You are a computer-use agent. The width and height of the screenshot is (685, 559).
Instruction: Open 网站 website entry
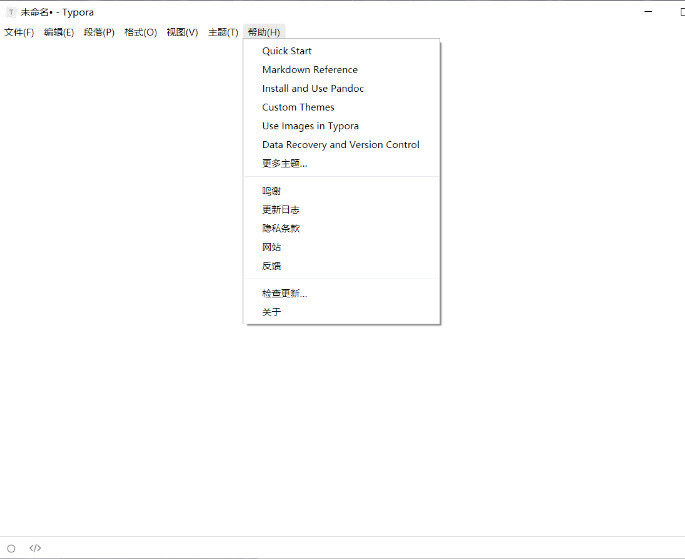point(342,247)
